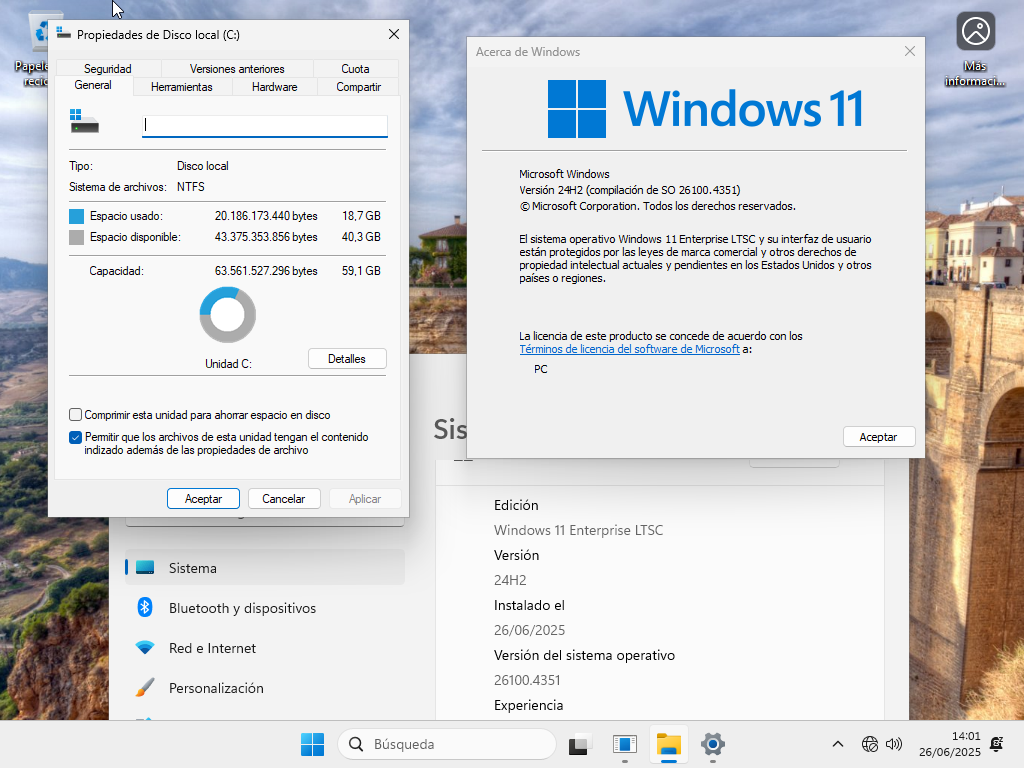
Task: Open Task View from the taskbar
Action: click(x=580, y=744)
